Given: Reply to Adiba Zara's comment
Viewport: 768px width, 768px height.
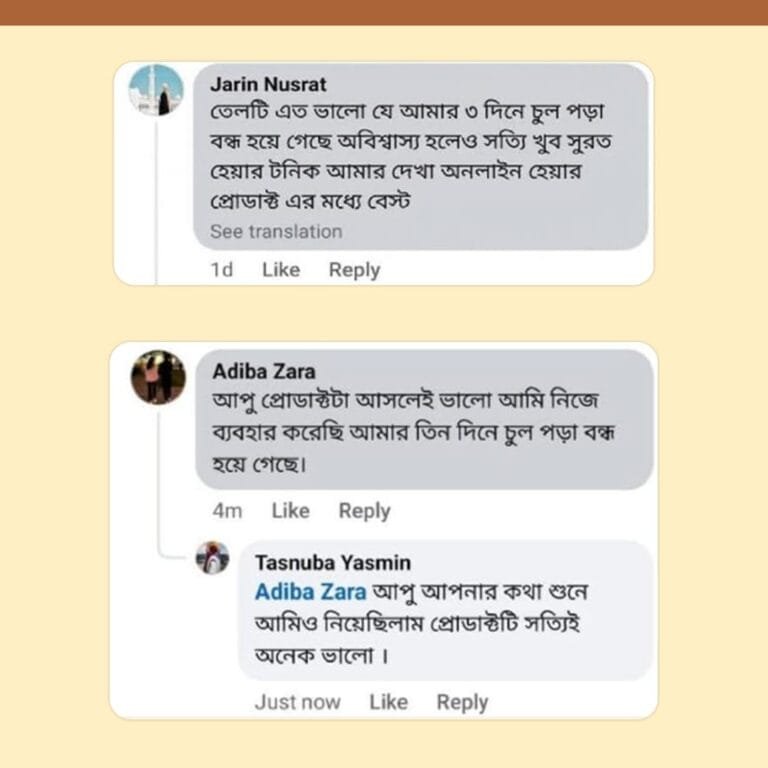Looking at the screenshot, I should (364, 511).
